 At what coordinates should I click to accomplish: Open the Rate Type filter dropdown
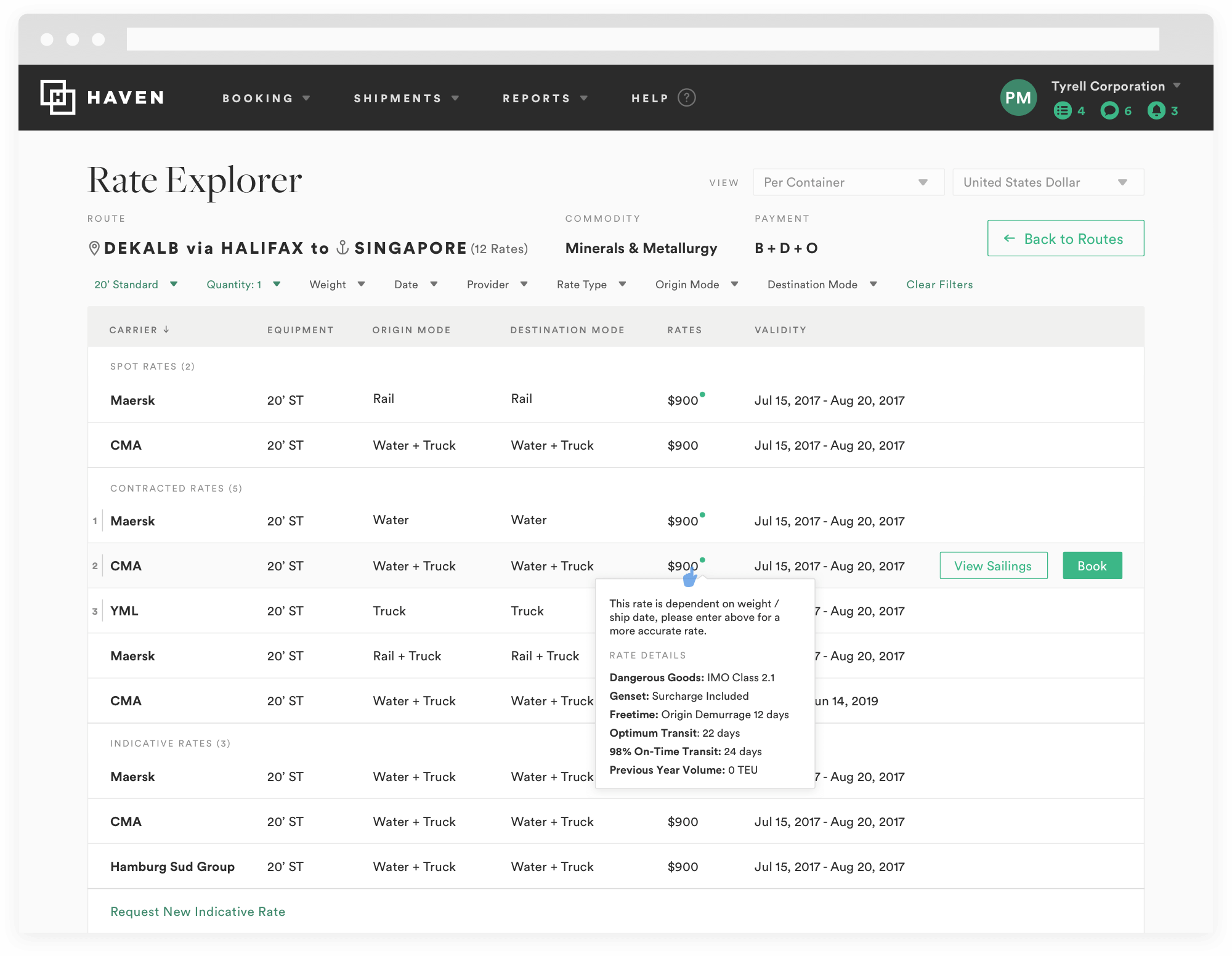[x=591, y=285]
